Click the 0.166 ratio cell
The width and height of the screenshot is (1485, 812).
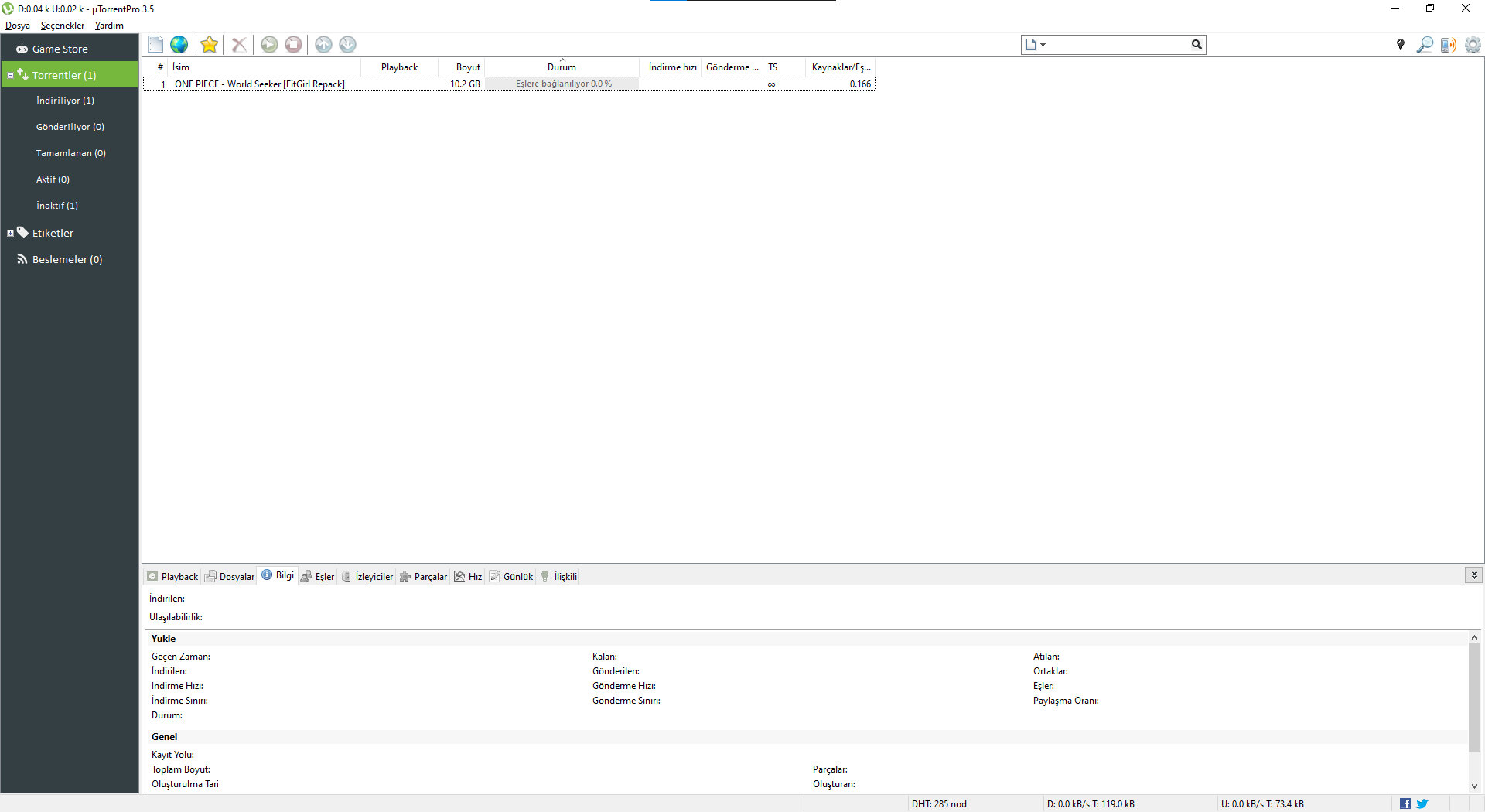click(860, 84)
